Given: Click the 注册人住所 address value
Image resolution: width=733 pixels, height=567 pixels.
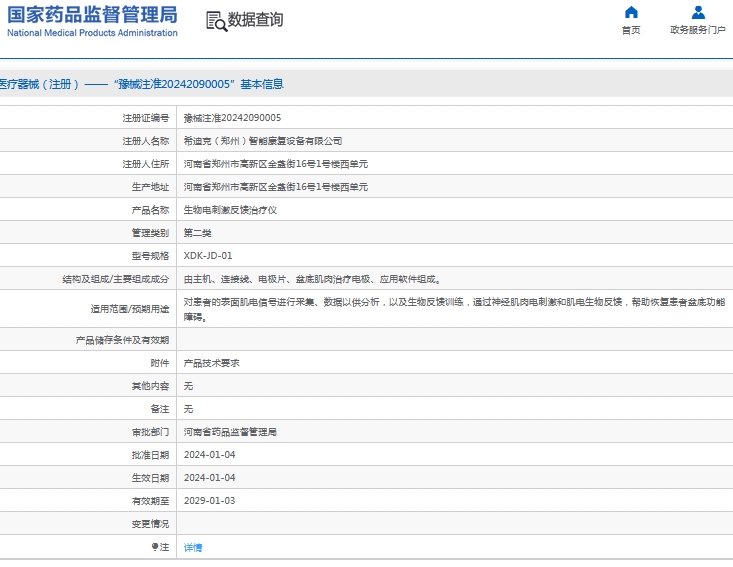Looking at the screenshot, I should point(276,164).
